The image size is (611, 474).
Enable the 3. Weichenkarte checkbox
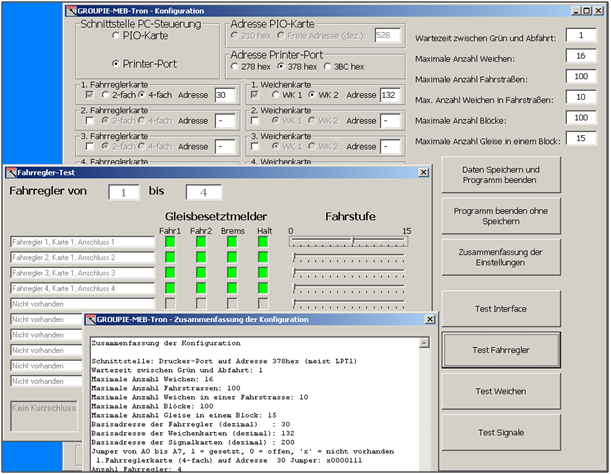[255, 146]
